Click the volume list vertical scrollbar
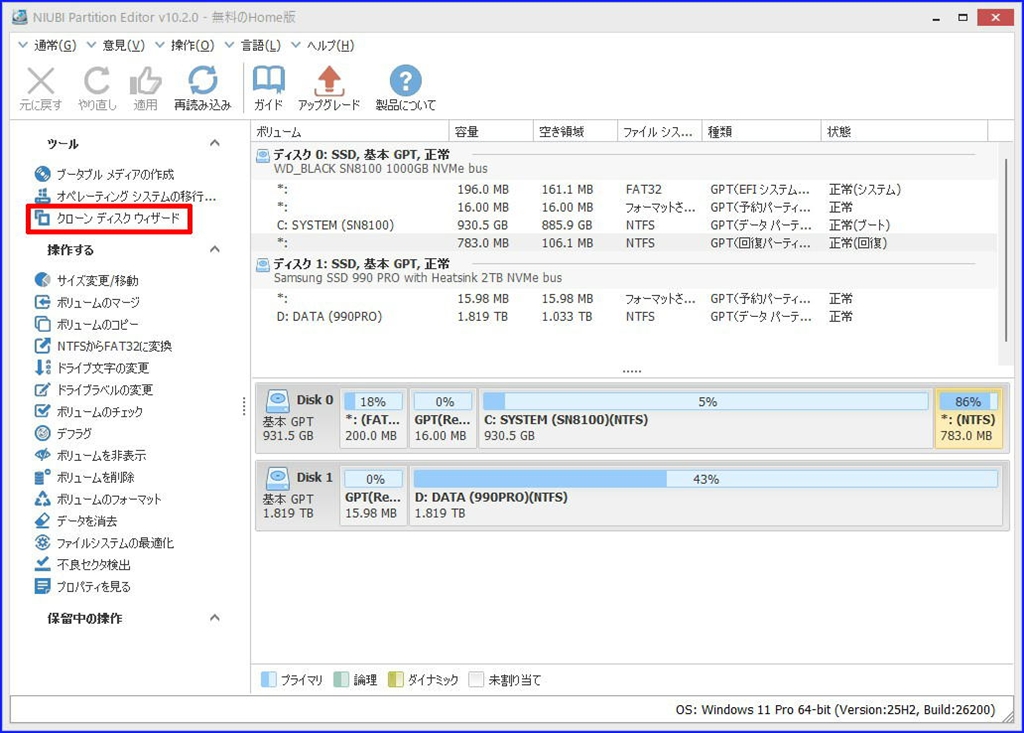This screenshot has width=1024, height=733. click(1006, 250)
